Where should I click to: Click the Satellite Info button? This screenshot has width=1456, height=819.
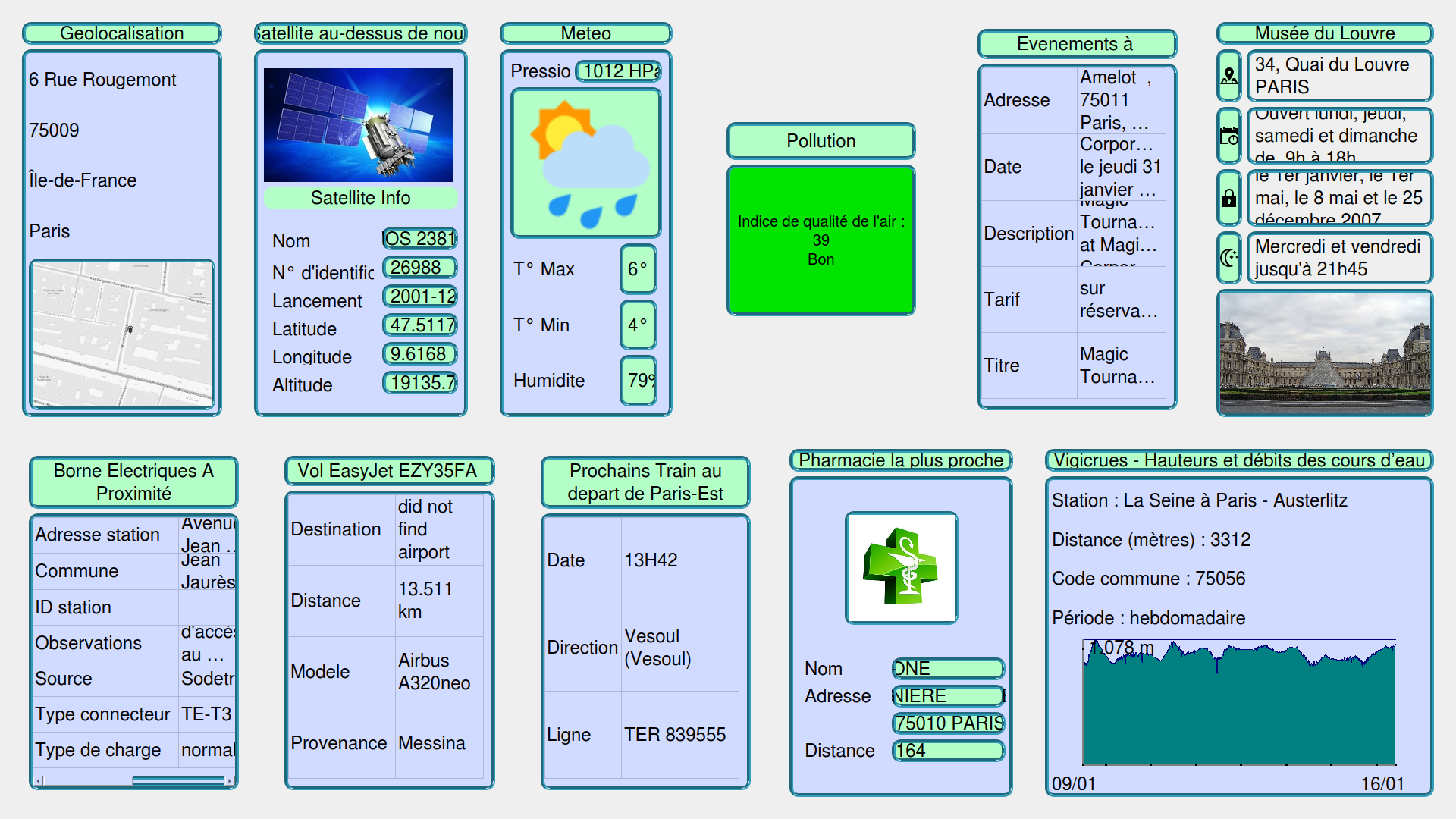click(361, 198)
